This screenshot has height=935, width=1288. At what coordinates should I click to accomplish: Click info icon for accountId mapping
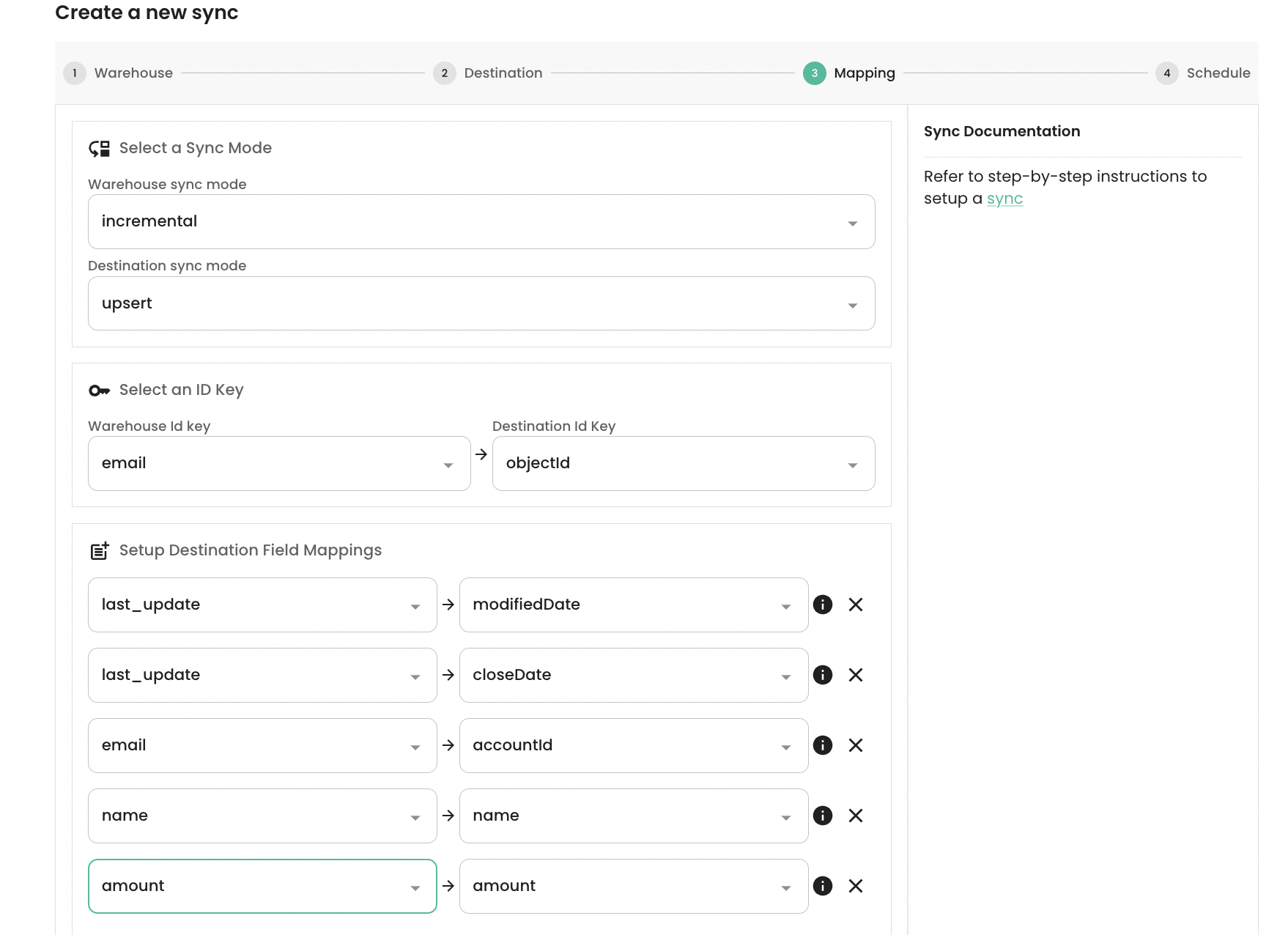[x=823, y=745]
